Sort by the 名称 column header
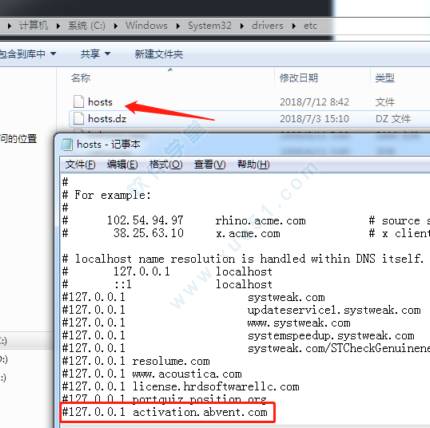Image resolution: width=430 pixels, height=428 pixels. (81, 78)
